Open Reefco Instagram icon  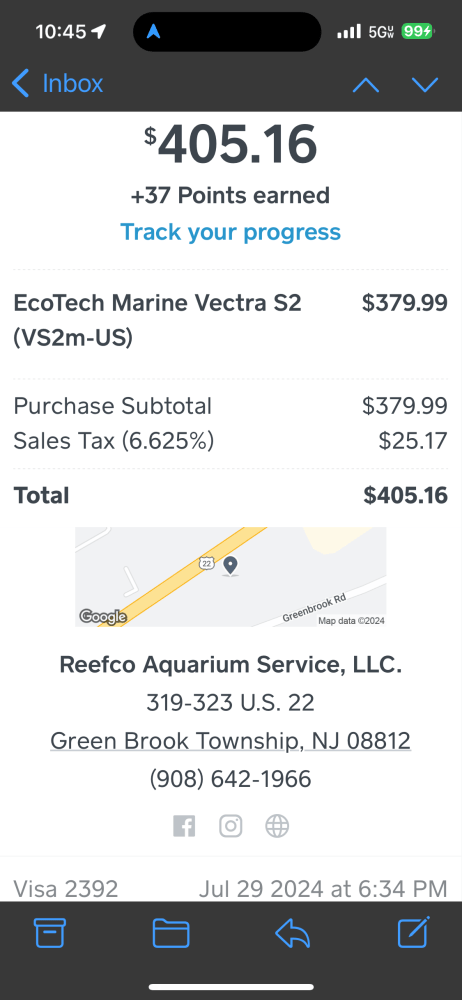pyautogui.click(x=230, y=827)
